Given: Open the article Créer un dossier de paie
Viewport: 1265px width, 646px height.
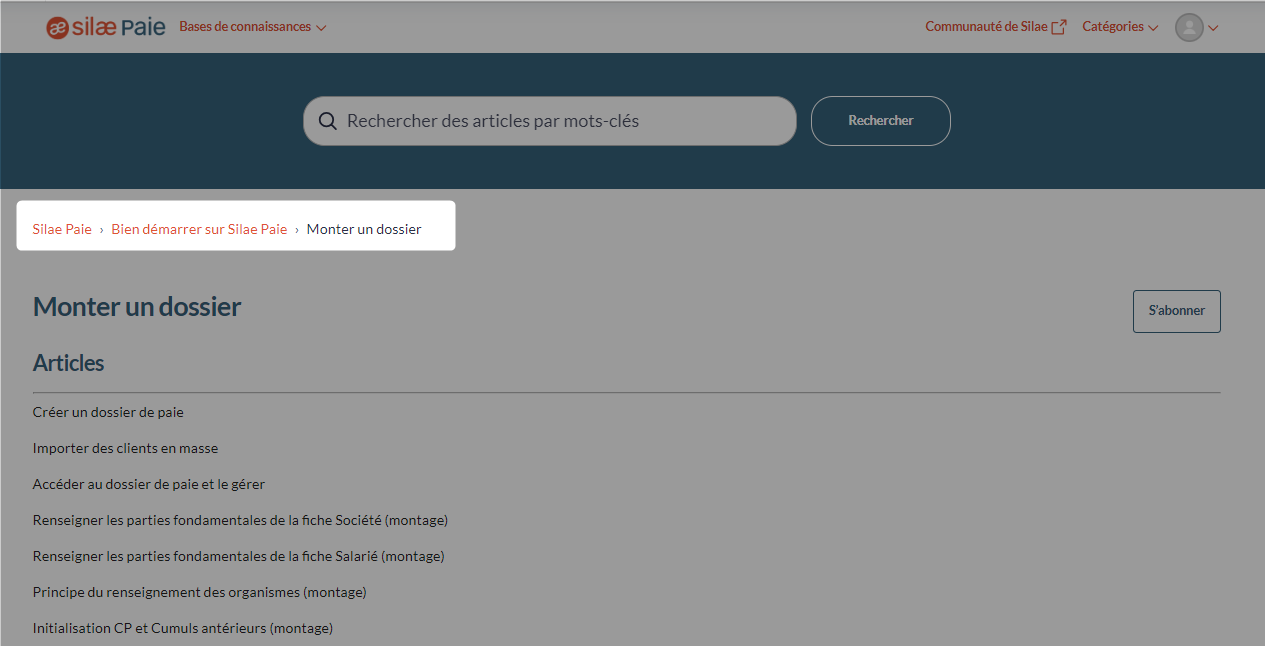Looking at the screenshot, I should tap(108, 411).
